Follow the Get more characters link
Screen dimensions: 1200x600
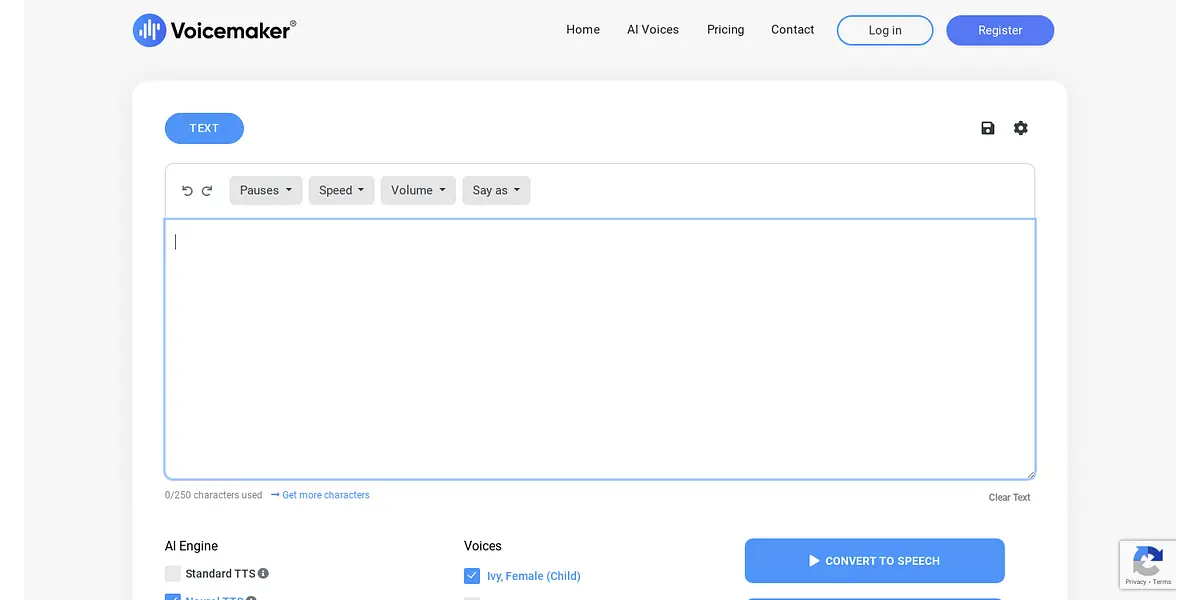pos(325,495)
